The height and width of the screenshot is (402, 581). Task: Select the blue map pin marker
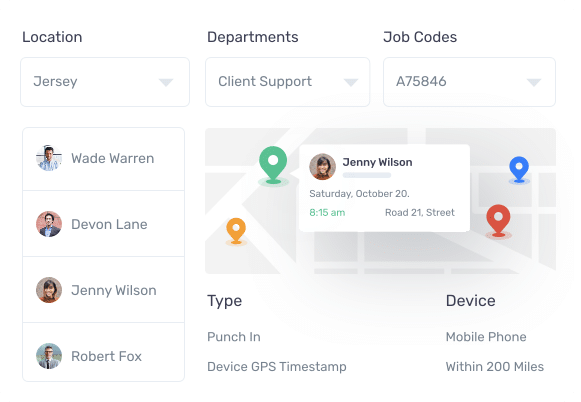[519, 169]
